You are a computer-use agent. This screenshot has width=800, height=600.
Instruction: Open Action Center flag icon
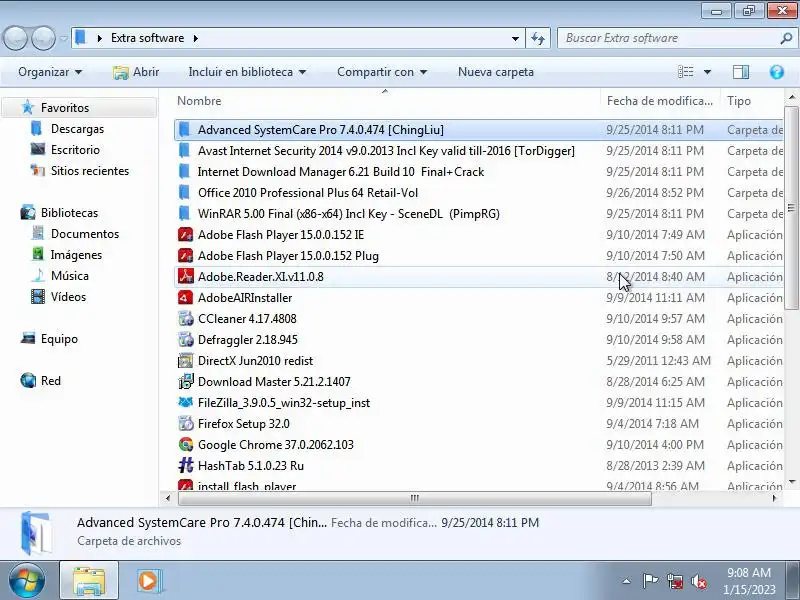pos(650,581)
